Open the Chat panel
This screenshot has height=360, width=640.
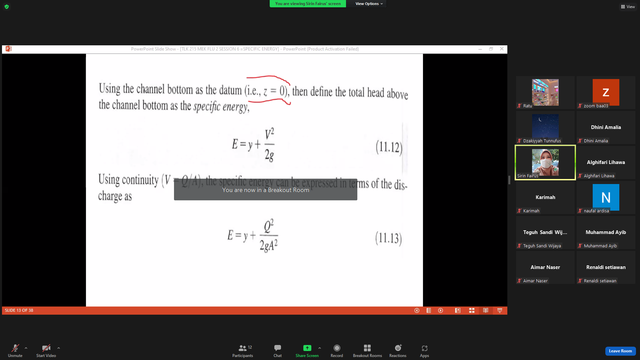[278, 350]
